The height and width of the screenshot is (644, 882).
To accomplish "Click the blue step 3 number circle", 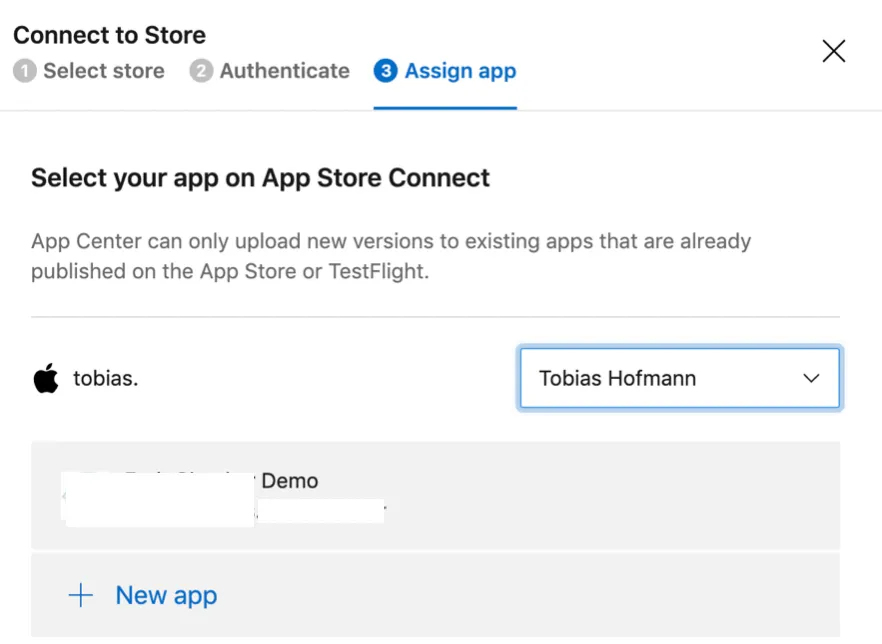I will [x=385, y=72].
